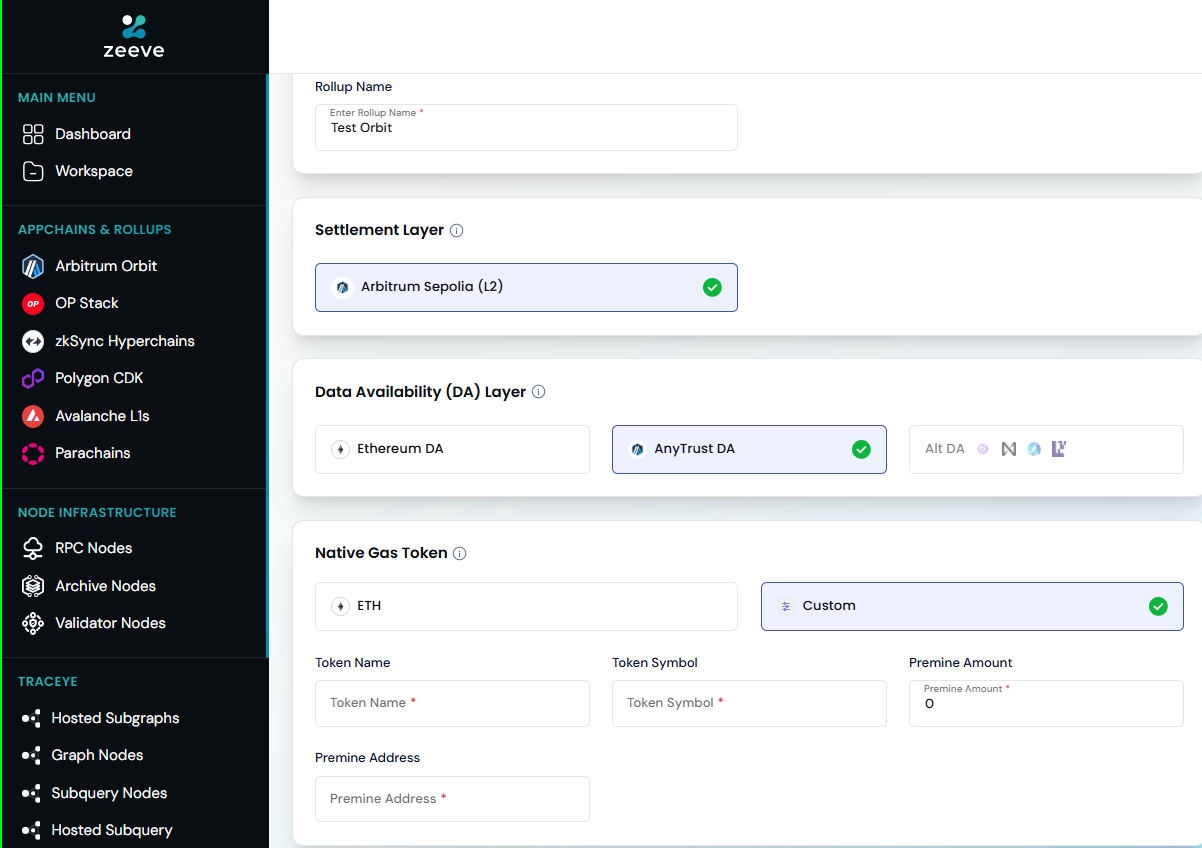Go to the Dashboard

point(91,133)
